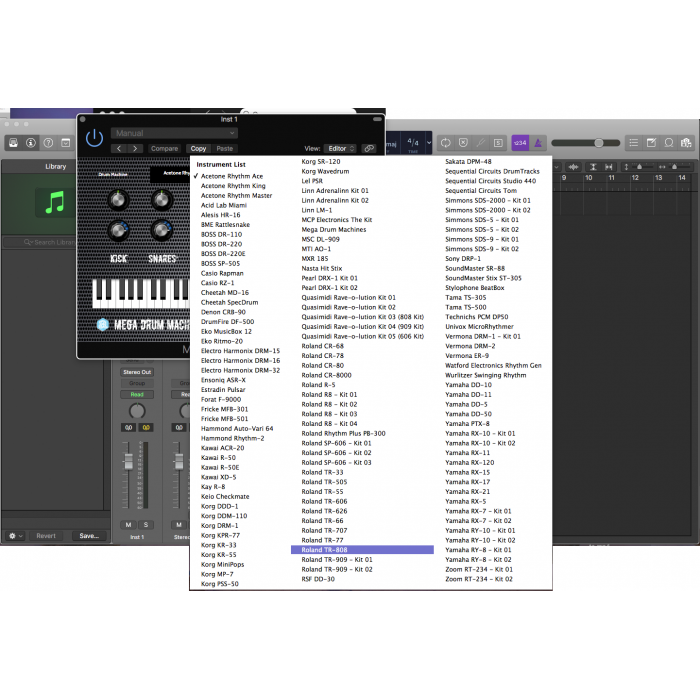Open Quick Help with the question mark icon
The height and width of the screenshot is (700, 700).
[x=48, y=143]
